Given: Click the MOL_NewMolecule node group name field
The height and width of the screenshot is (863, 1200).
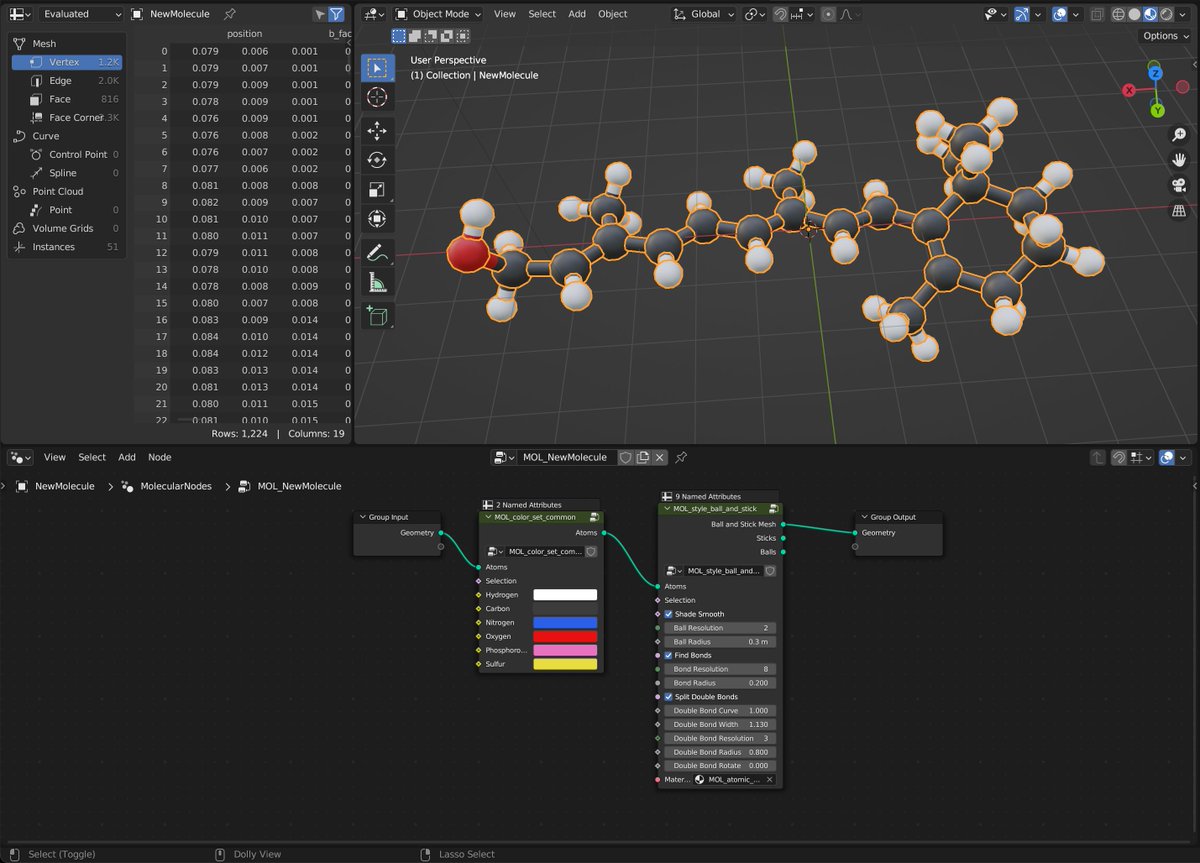Looking at the screenshot, I should pyautogui.click(x=565, y=457).
